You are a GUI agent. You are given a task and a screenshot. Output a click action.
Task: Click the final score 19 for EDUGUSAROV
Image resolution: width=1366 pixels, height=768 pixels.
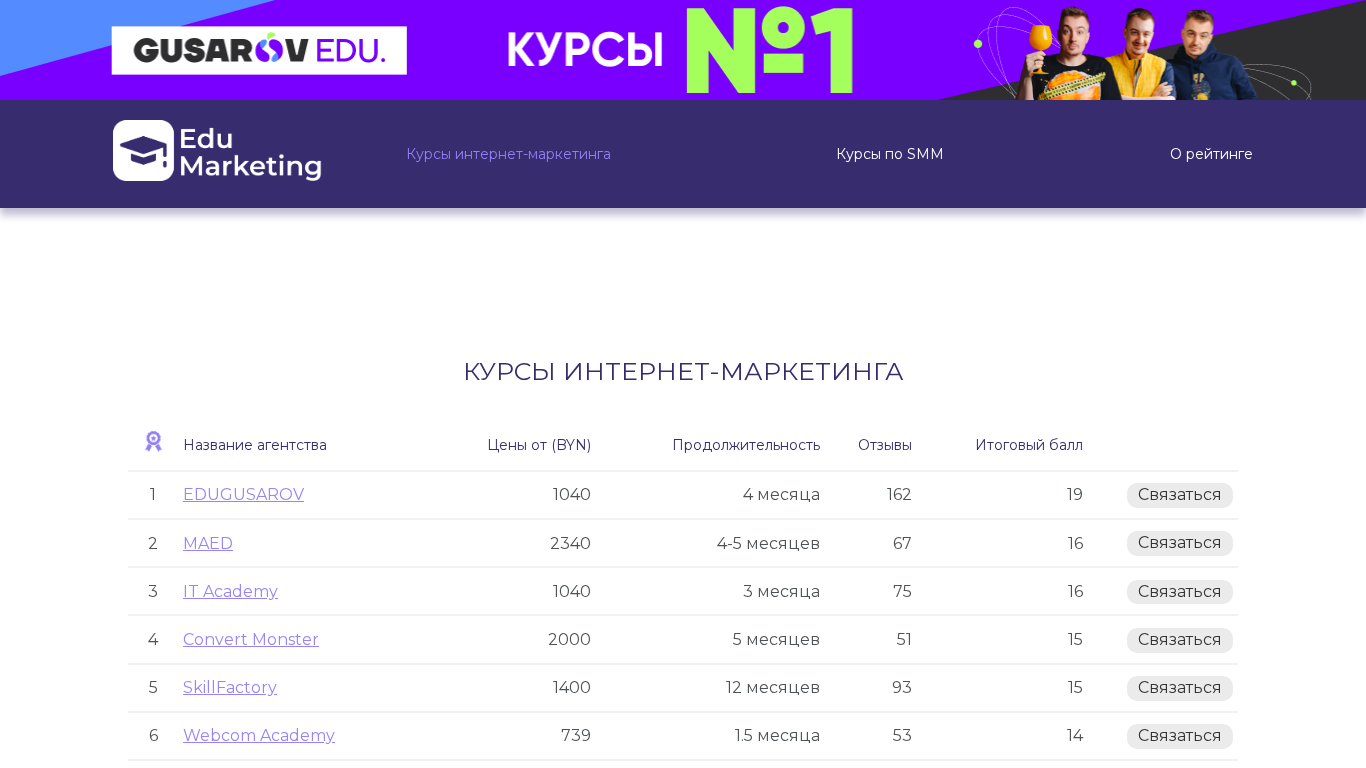[1075, 495]
